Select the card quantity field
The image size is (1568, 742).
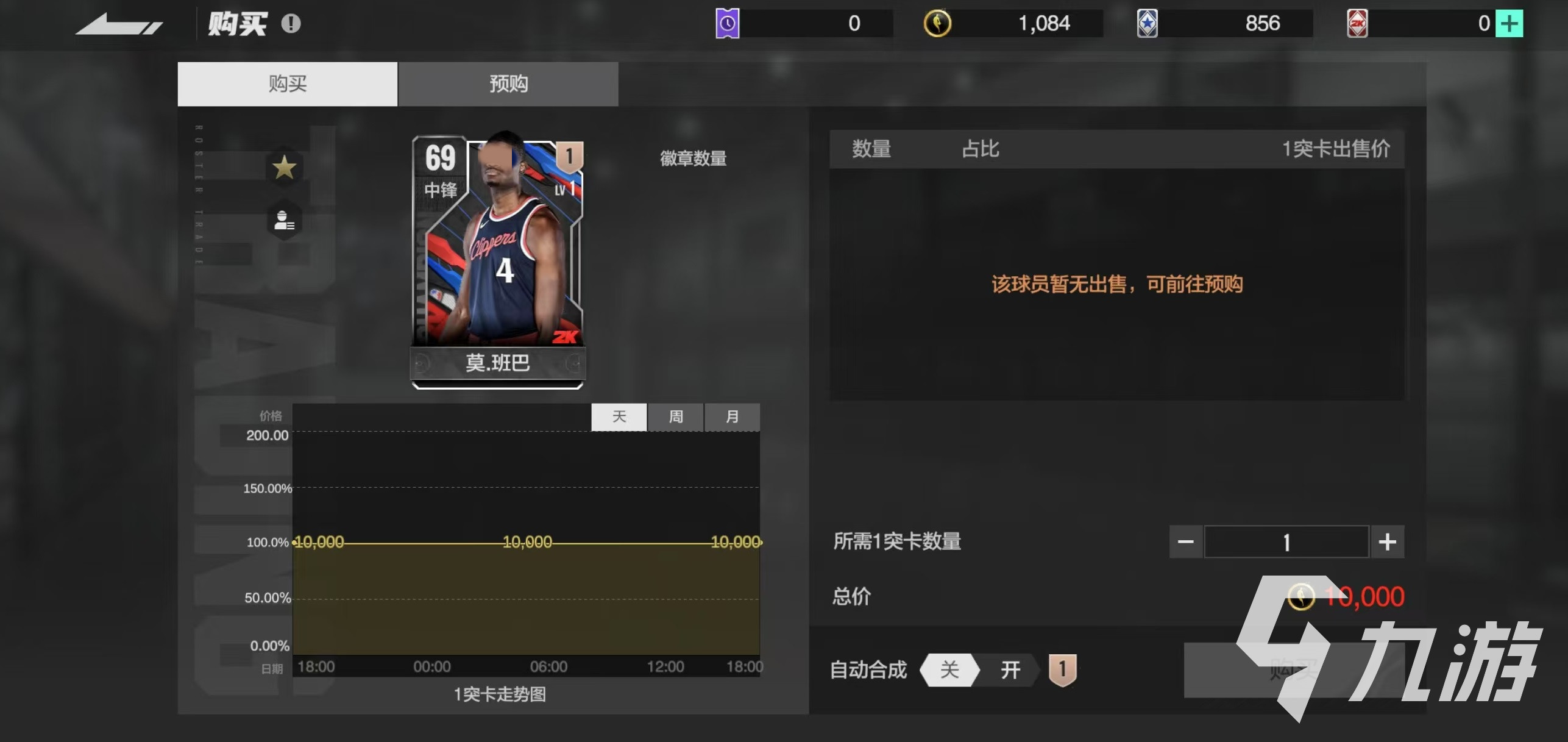(x=1286, y=541)
